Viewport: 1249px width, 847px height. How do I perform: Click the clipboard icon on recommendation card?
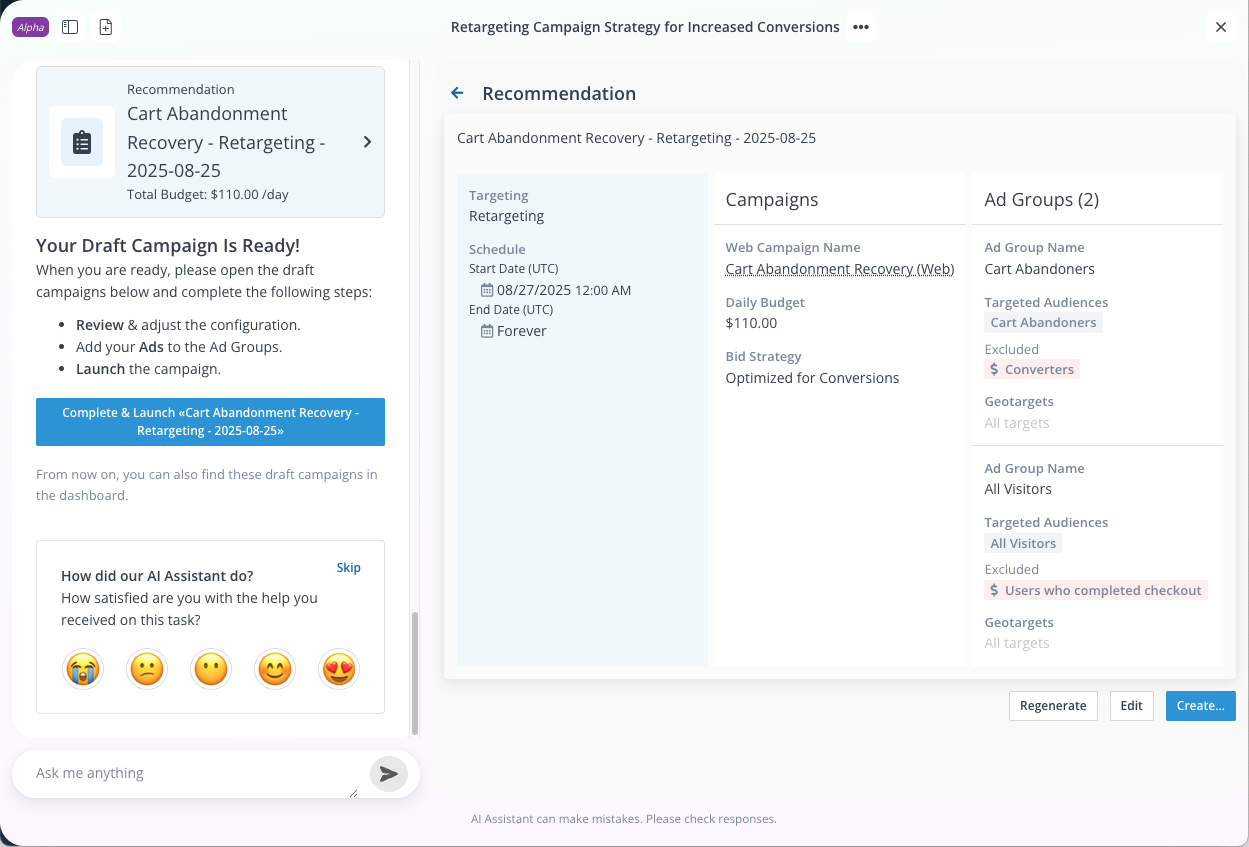click(82, 142)
